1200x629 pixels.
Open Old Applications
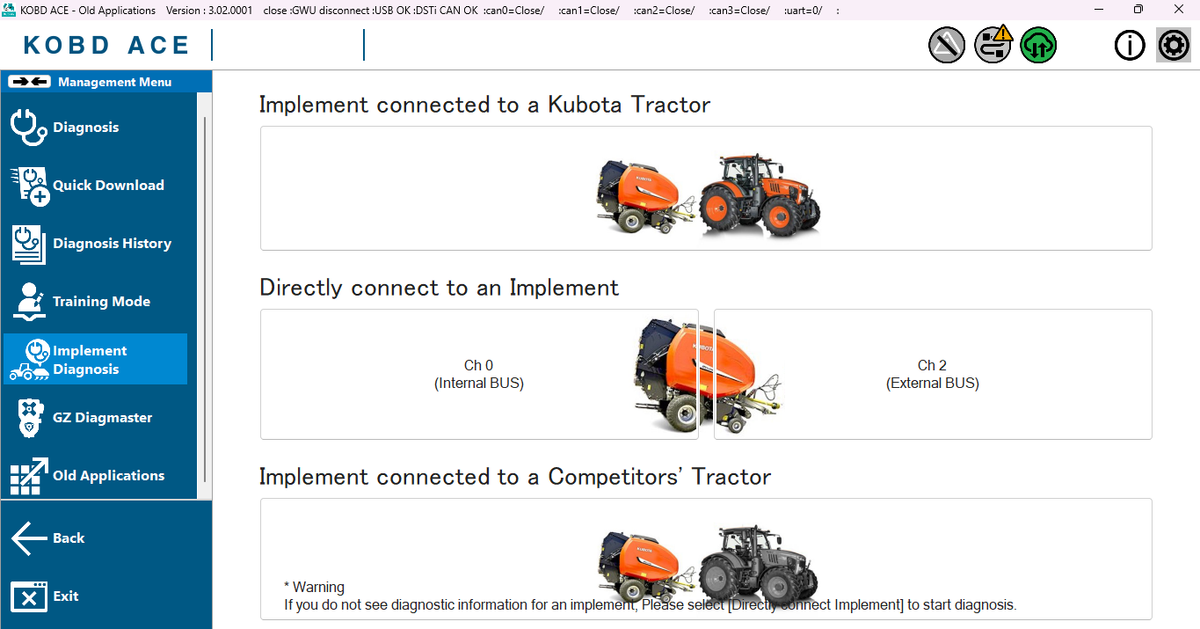point(95,475)
